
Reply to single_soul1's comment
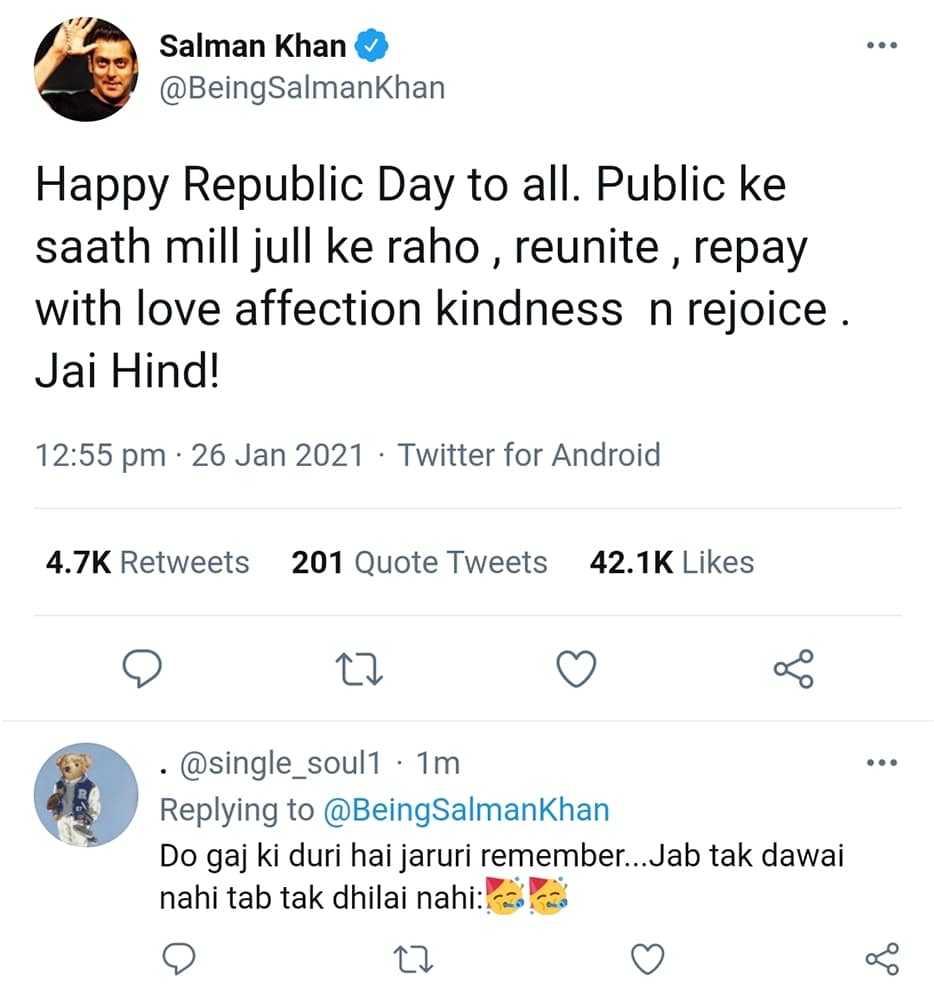click(178, 960)
